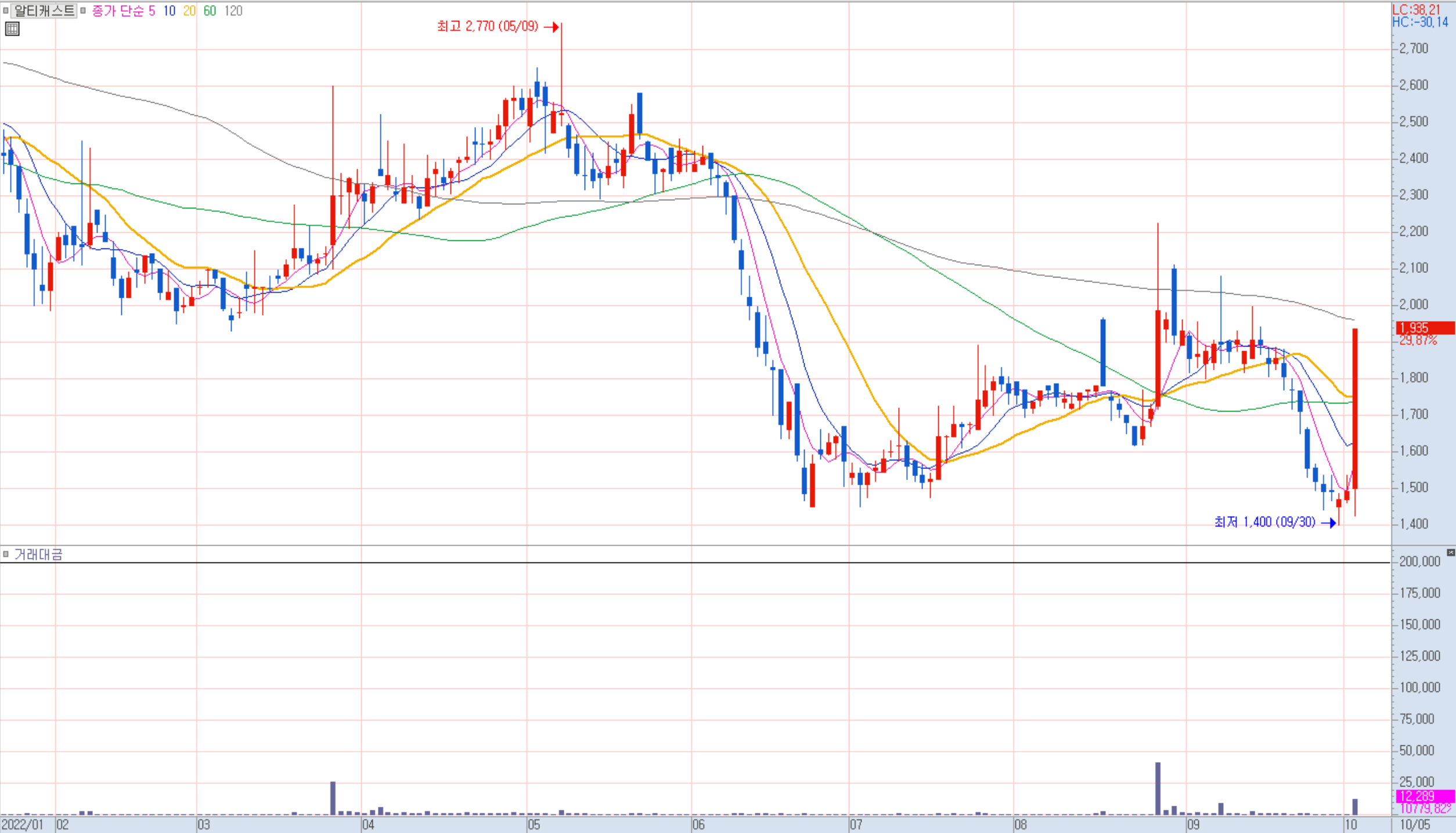Image resolution: width=1456 pixels, height=833 pixels.
Task: Click the red 1,935 current price tag
Action: click(1425, 328)
